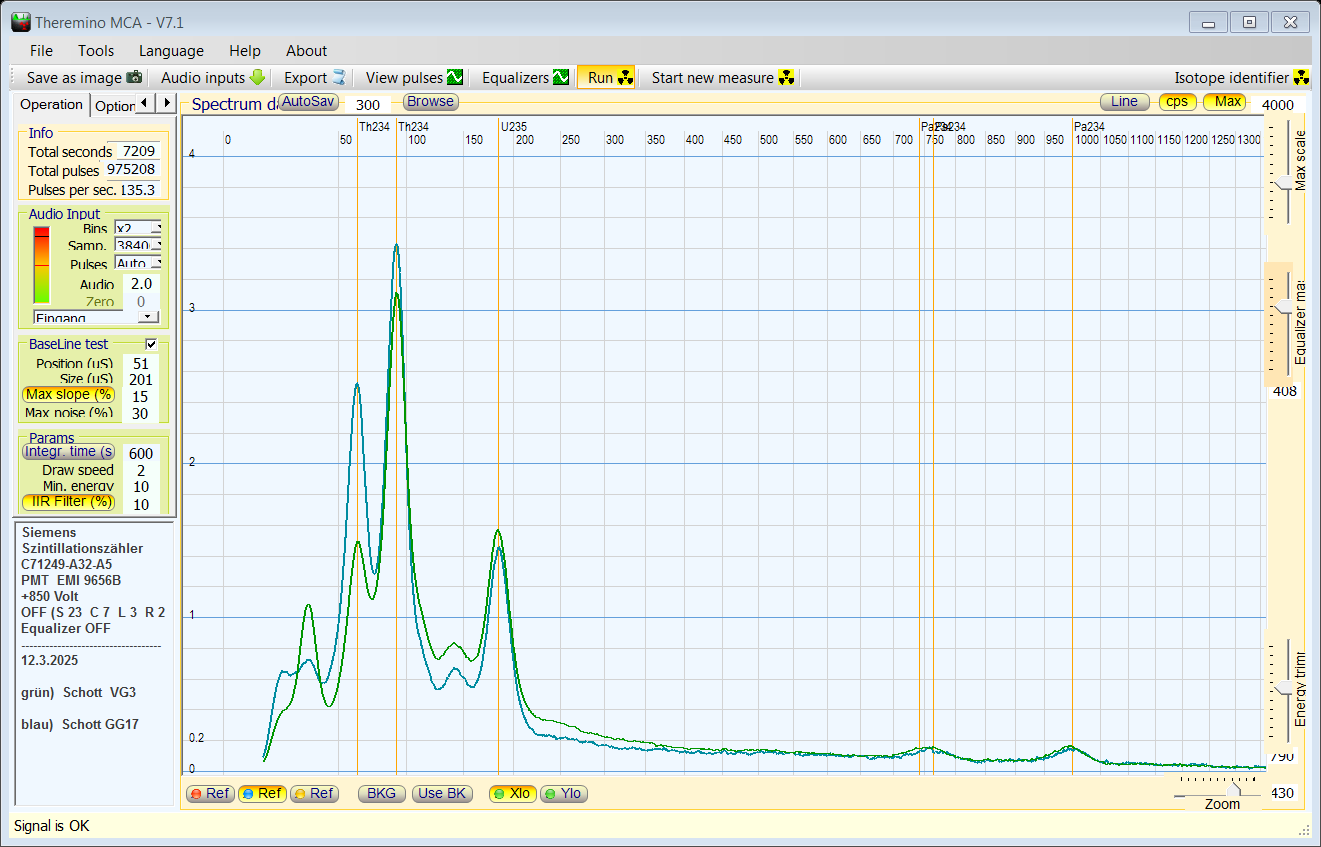
Task: Click Start new measure
Action: [x=723, y=78]
